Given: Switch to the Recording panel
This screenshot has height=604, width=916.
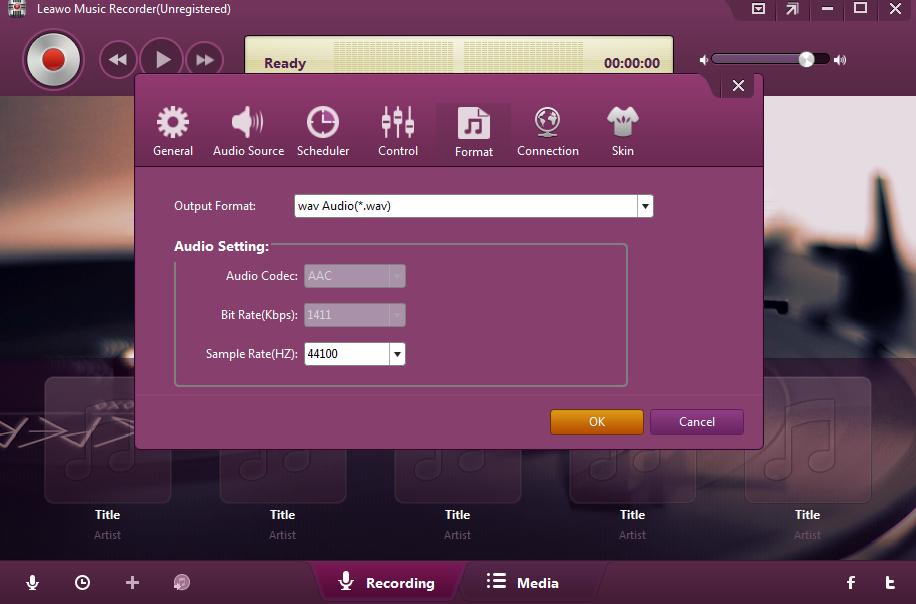Looking at the screenshot, I should 387,582.
